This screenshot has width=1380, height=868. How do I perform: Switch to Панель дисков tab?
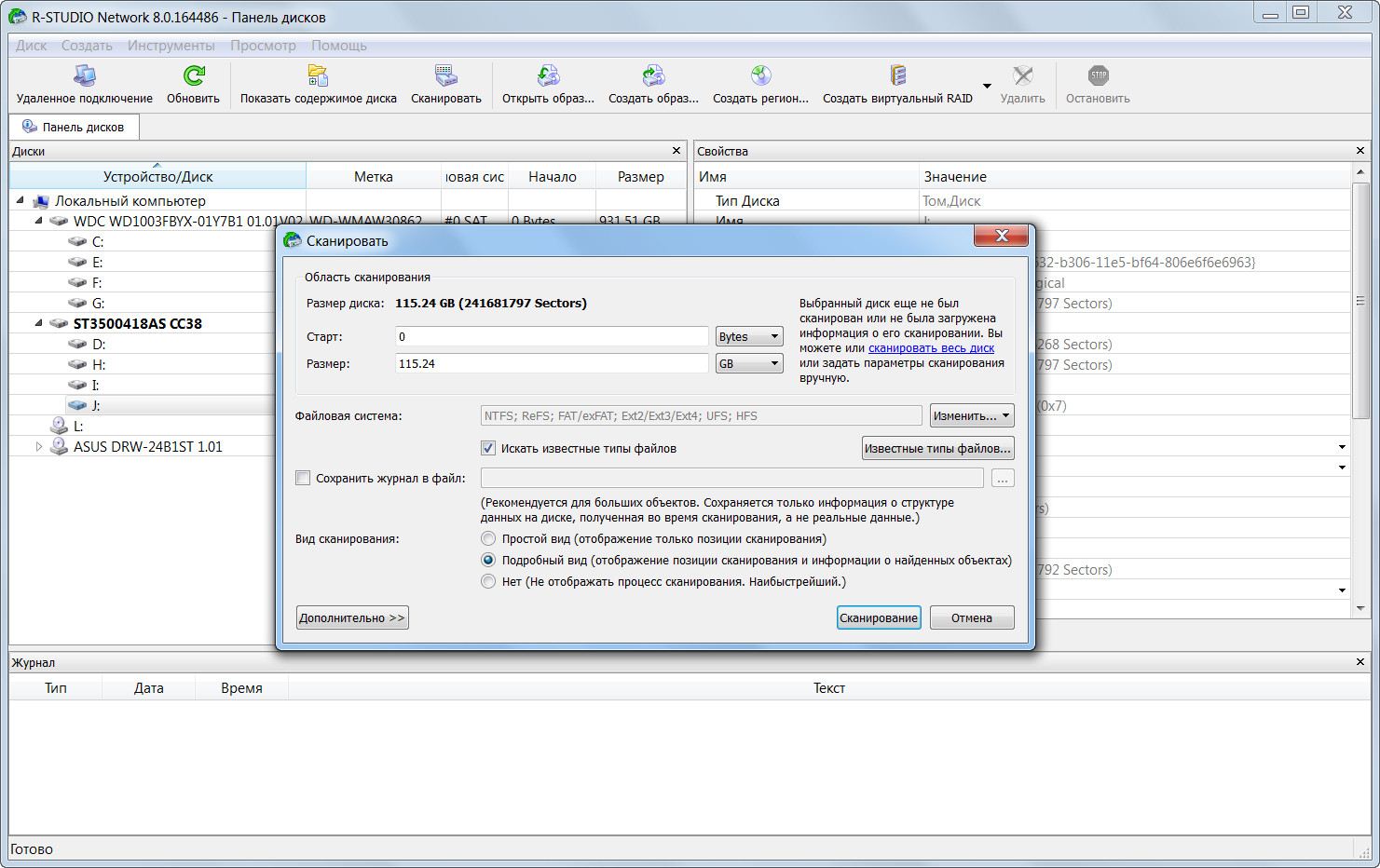74,127
